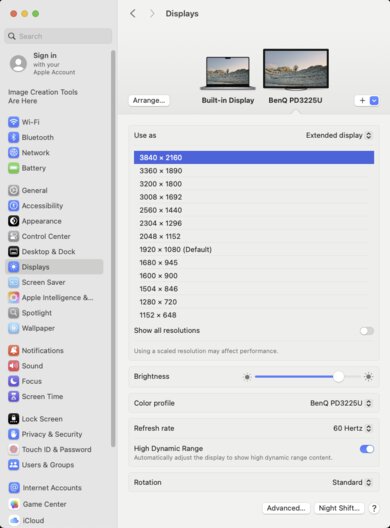
Task: Click the green Battery icon
Action: click(13, 168)
